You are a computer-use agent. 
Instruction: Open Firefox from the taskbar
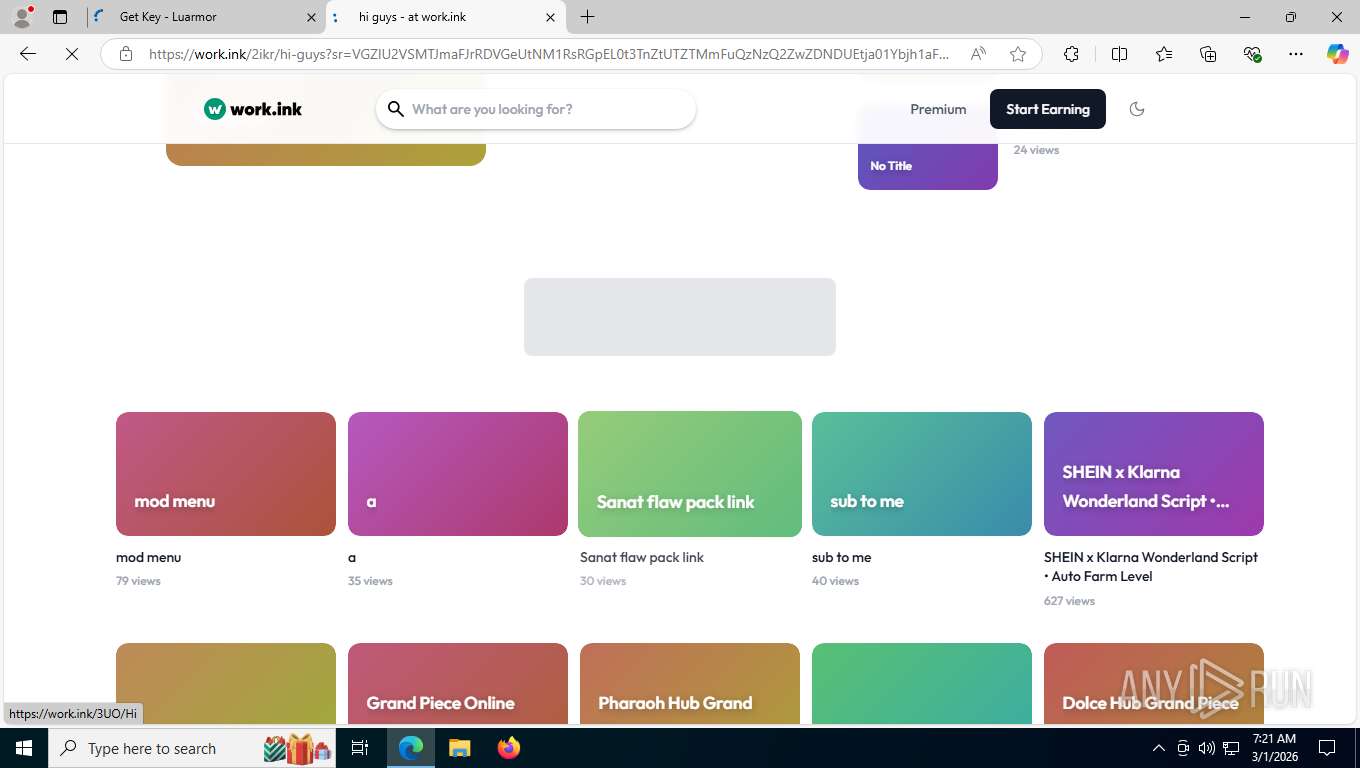point(509,748)
